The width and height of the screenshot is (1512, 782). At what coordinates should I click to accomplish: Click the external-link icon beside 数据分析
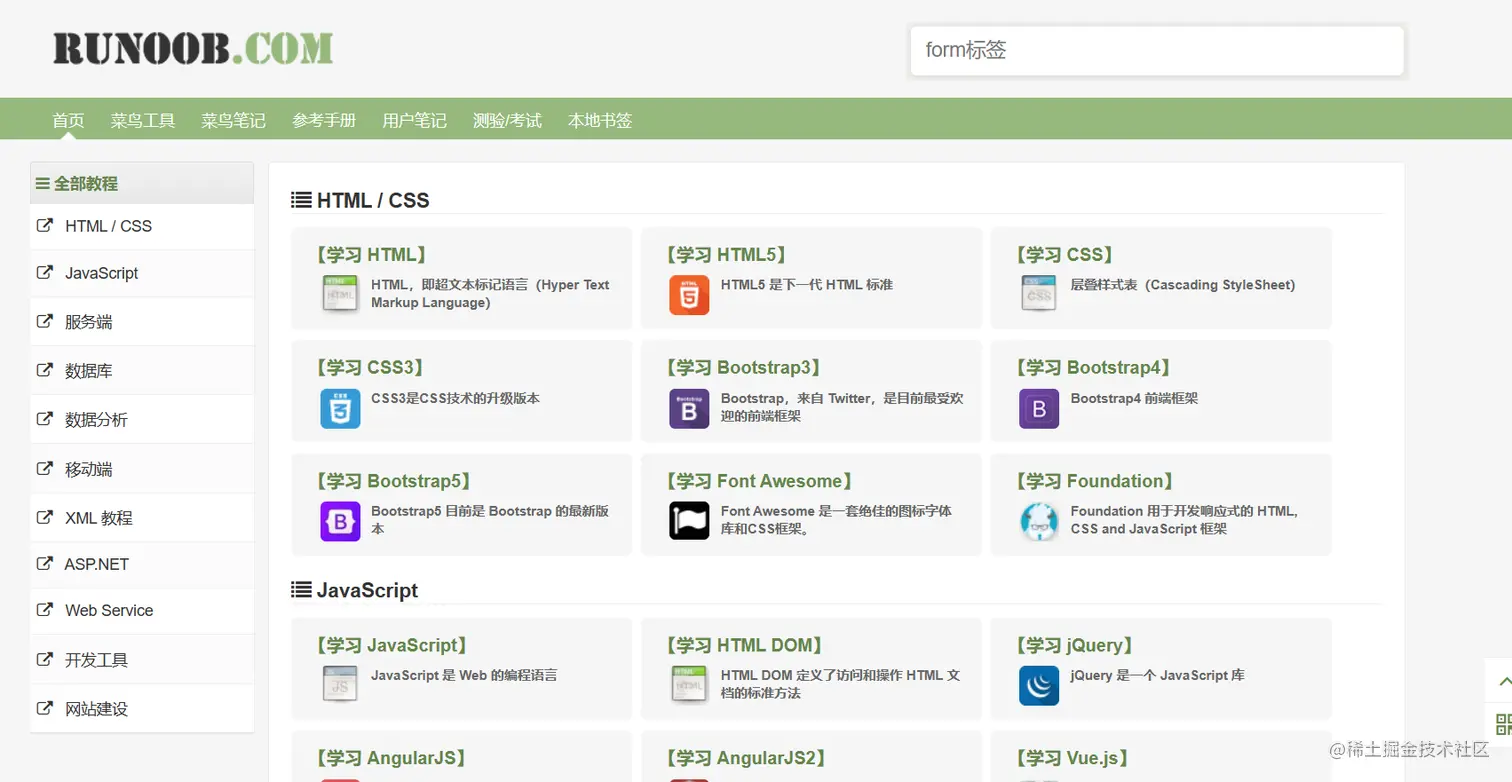(x=45, y=419)
